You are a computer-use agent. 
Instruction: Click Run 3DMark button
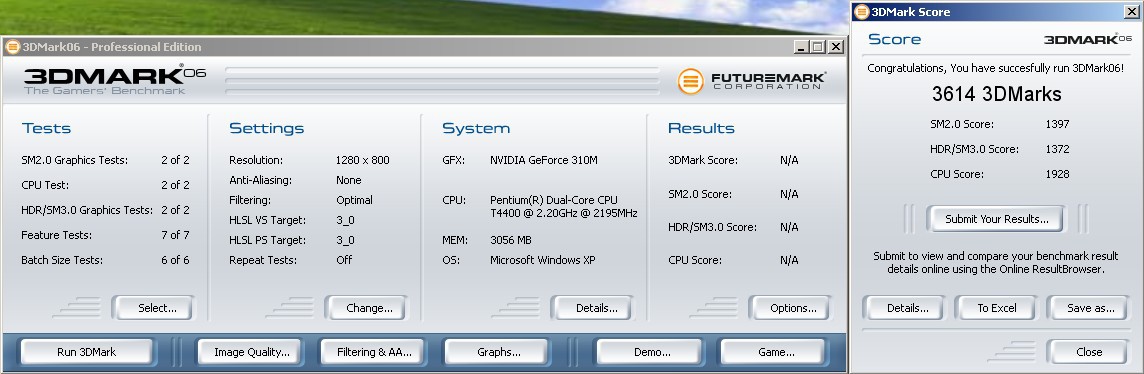(86, 352)
